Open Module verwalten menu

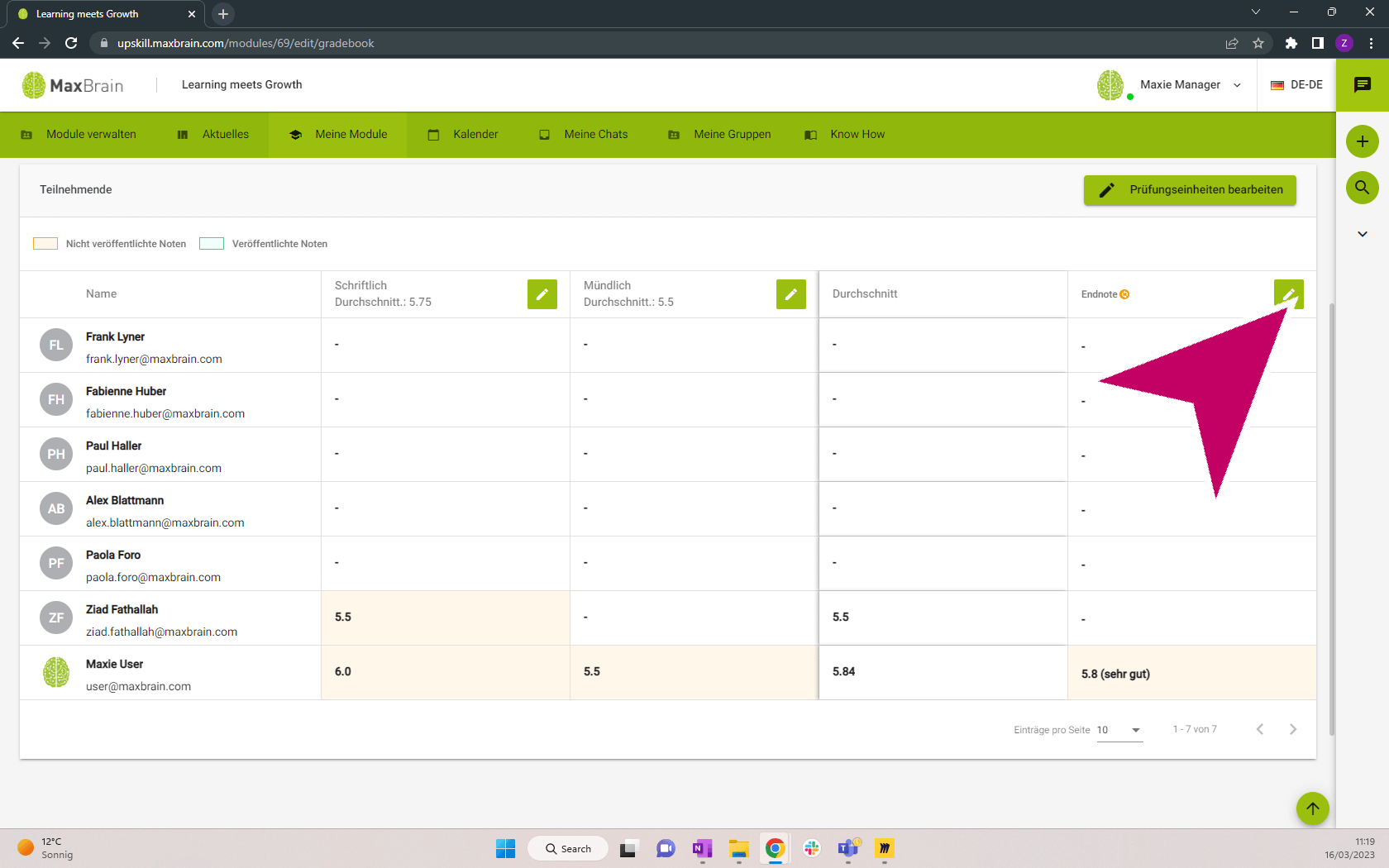79,134
